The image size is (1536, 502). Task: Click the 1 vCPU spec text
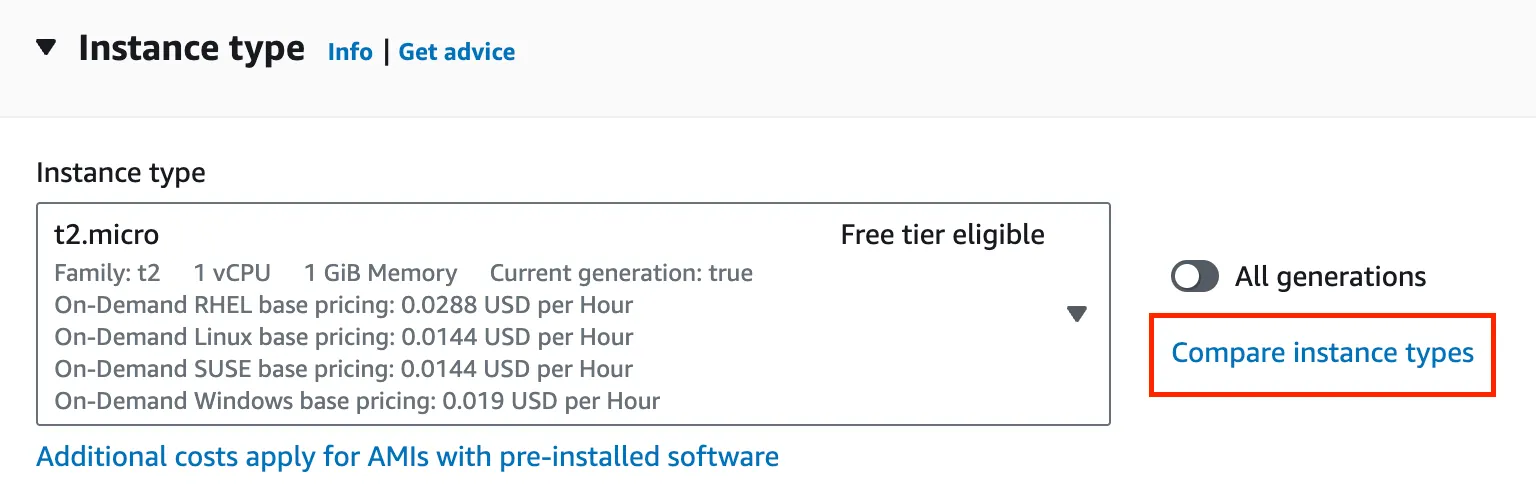point(232,273)
